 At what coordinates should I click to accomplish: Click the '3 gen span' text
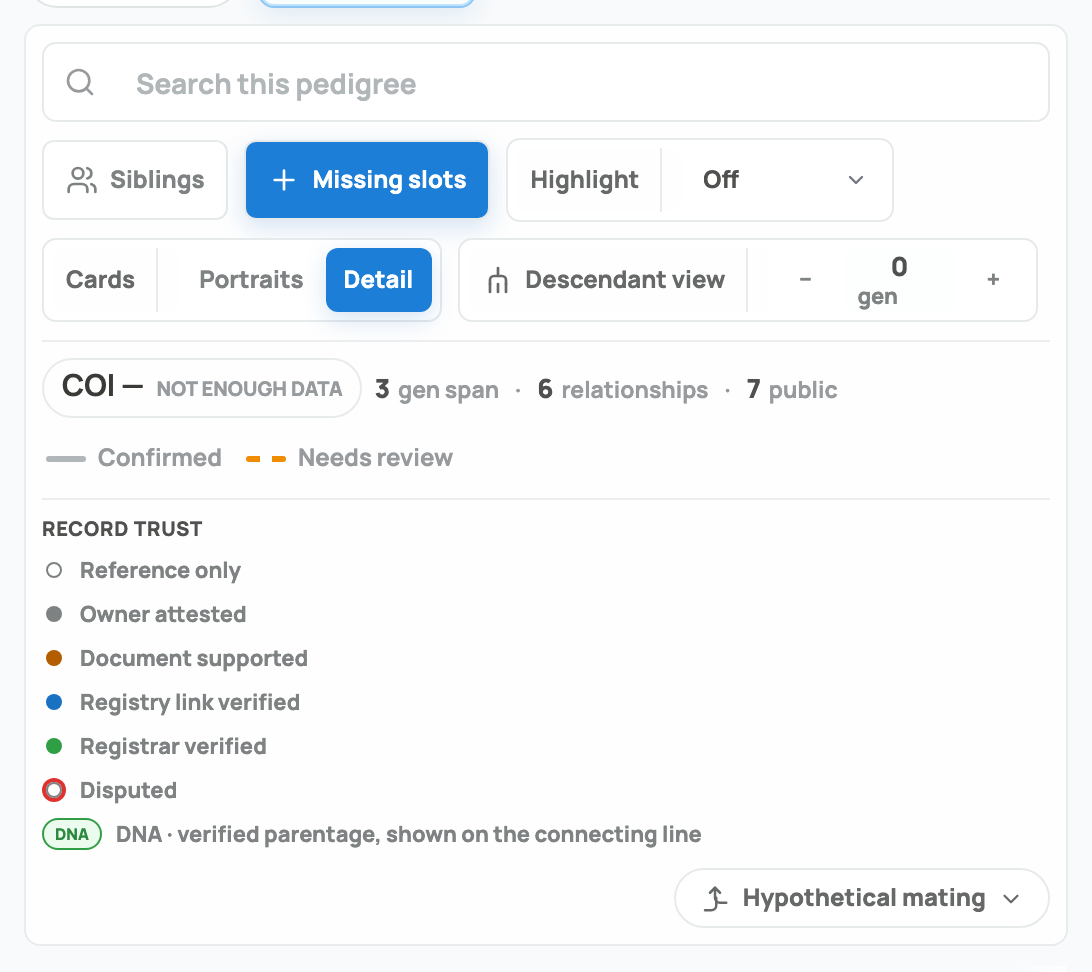click(437, 389)
